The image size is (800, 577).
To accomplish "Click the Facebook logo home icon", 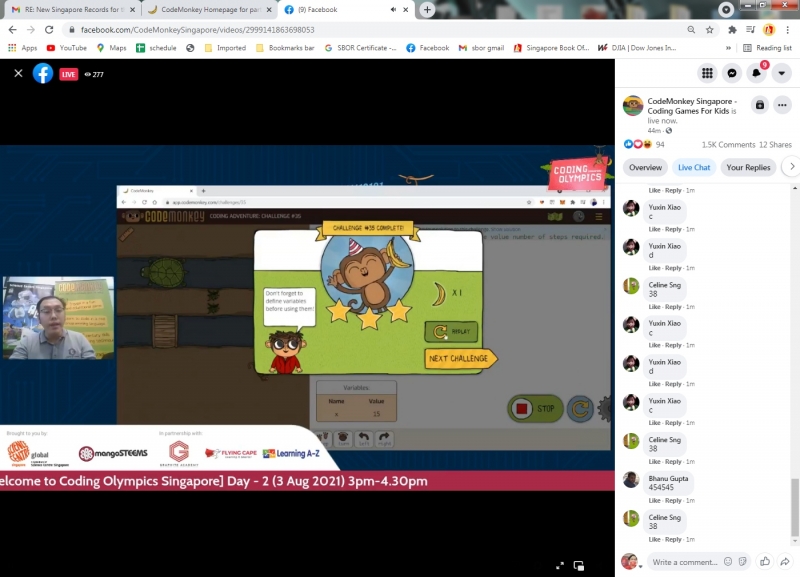I will click(x=43, y=74).
